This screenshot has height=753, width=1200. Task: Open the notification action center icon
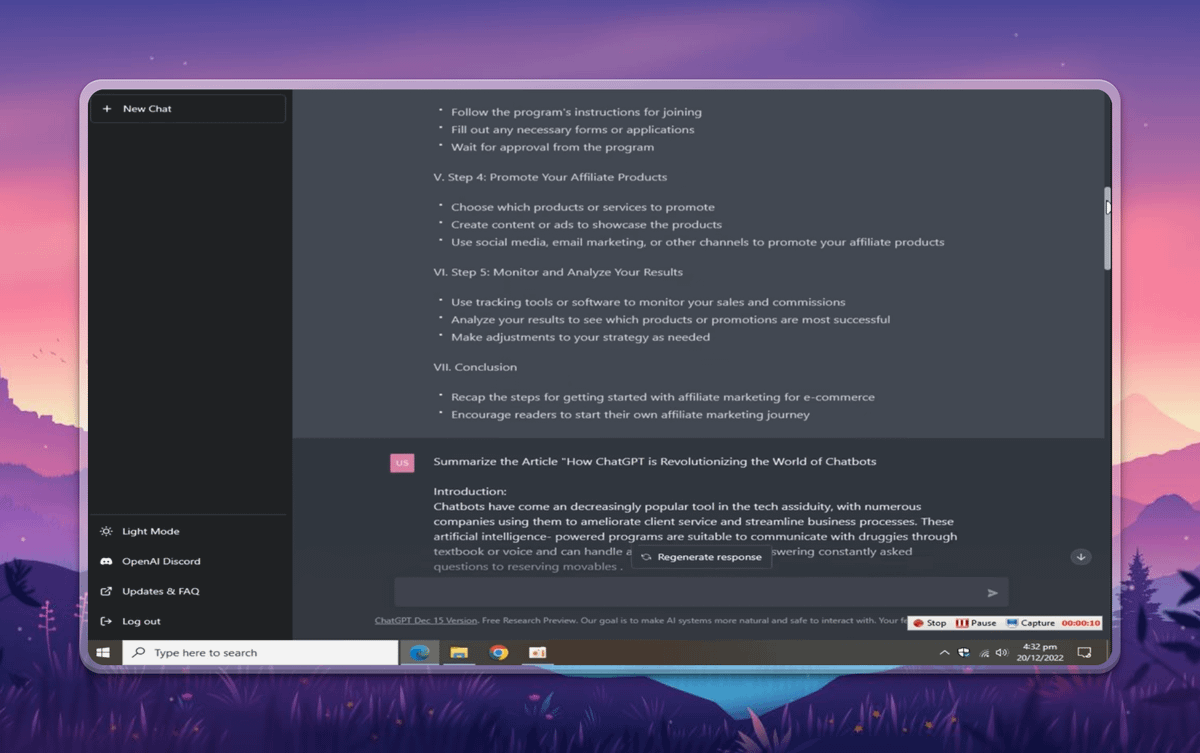click(1085, 653)
